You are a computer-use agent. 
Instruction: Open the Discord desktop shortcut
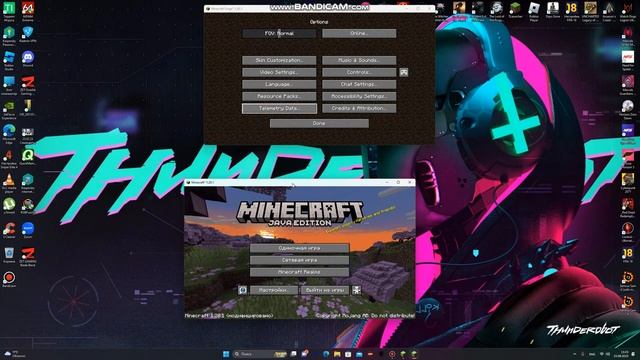tap(28, 58)
